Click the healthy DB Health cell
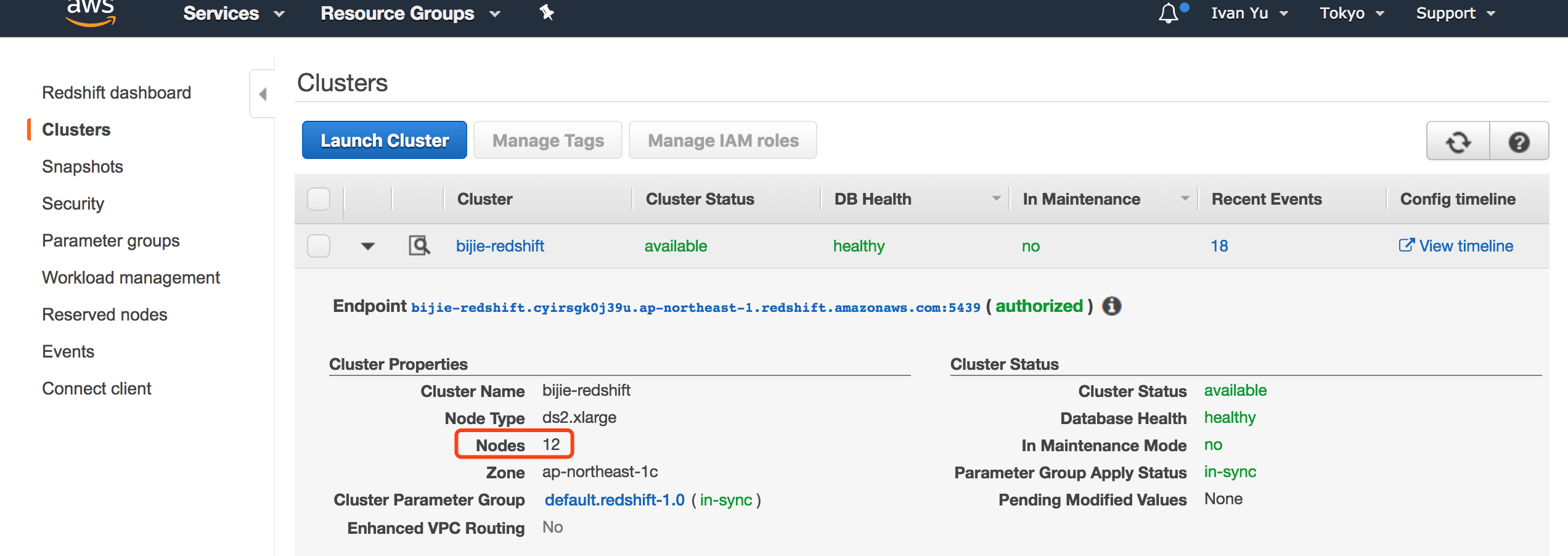Image resolution: width=1568 pixels, height=556 pixels. tap(859, 246)
